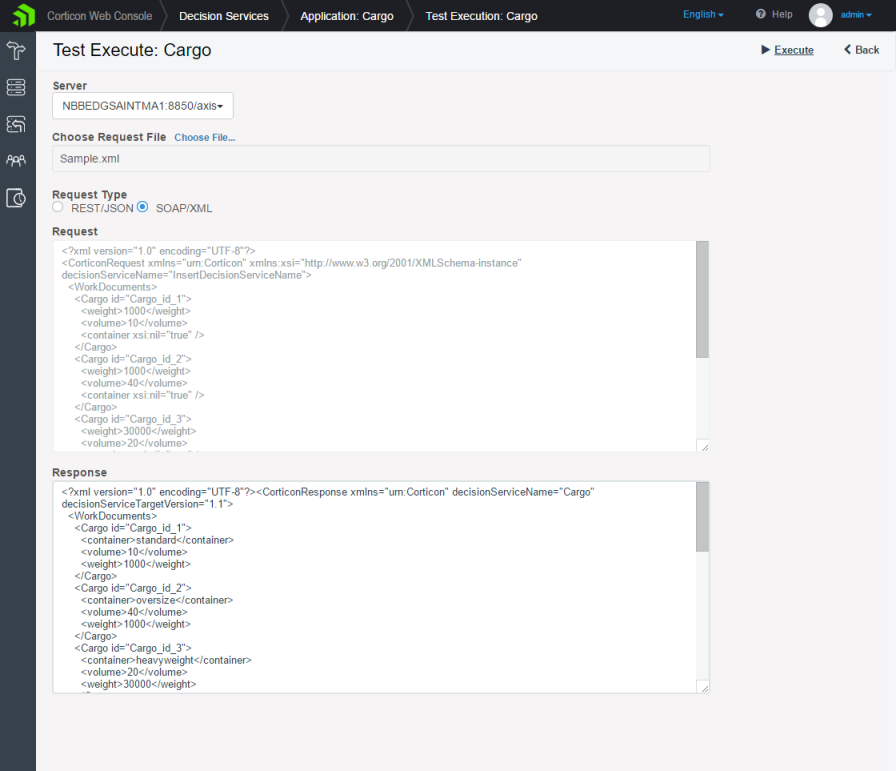The height and width of the screenshot is (771, 896).
Task: Click the Back chevron arrow icon
Action: pyautogui.click(x=847, y=50)
